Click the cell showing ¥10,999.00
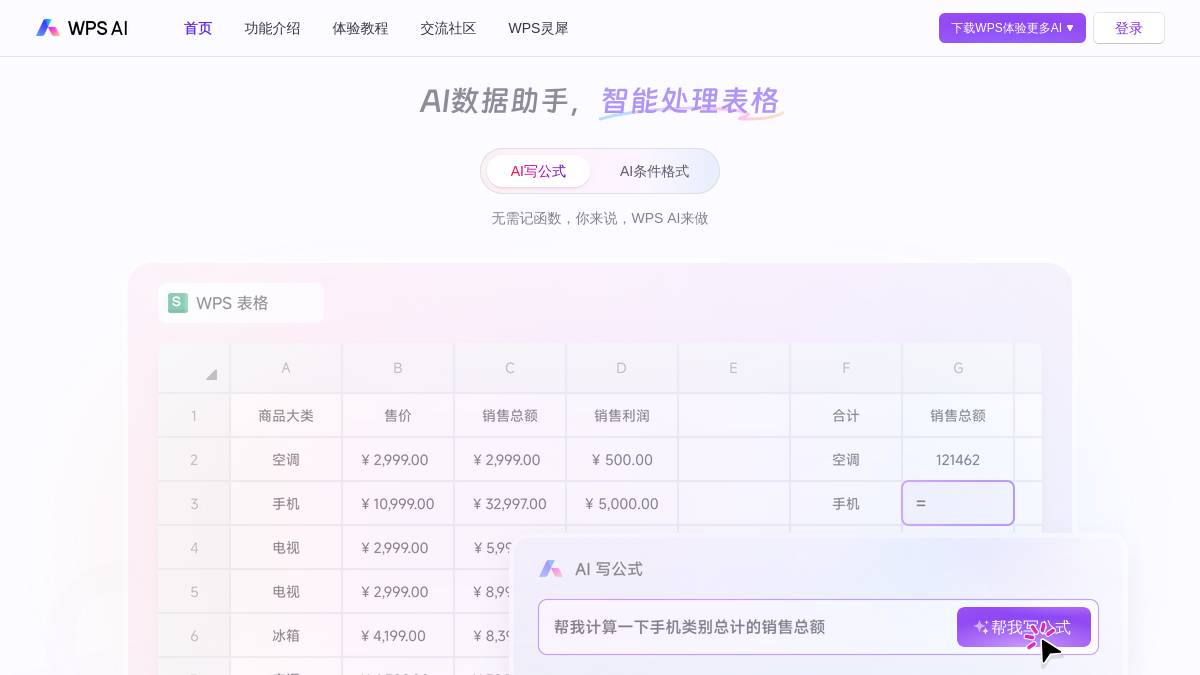 point(397,503)
